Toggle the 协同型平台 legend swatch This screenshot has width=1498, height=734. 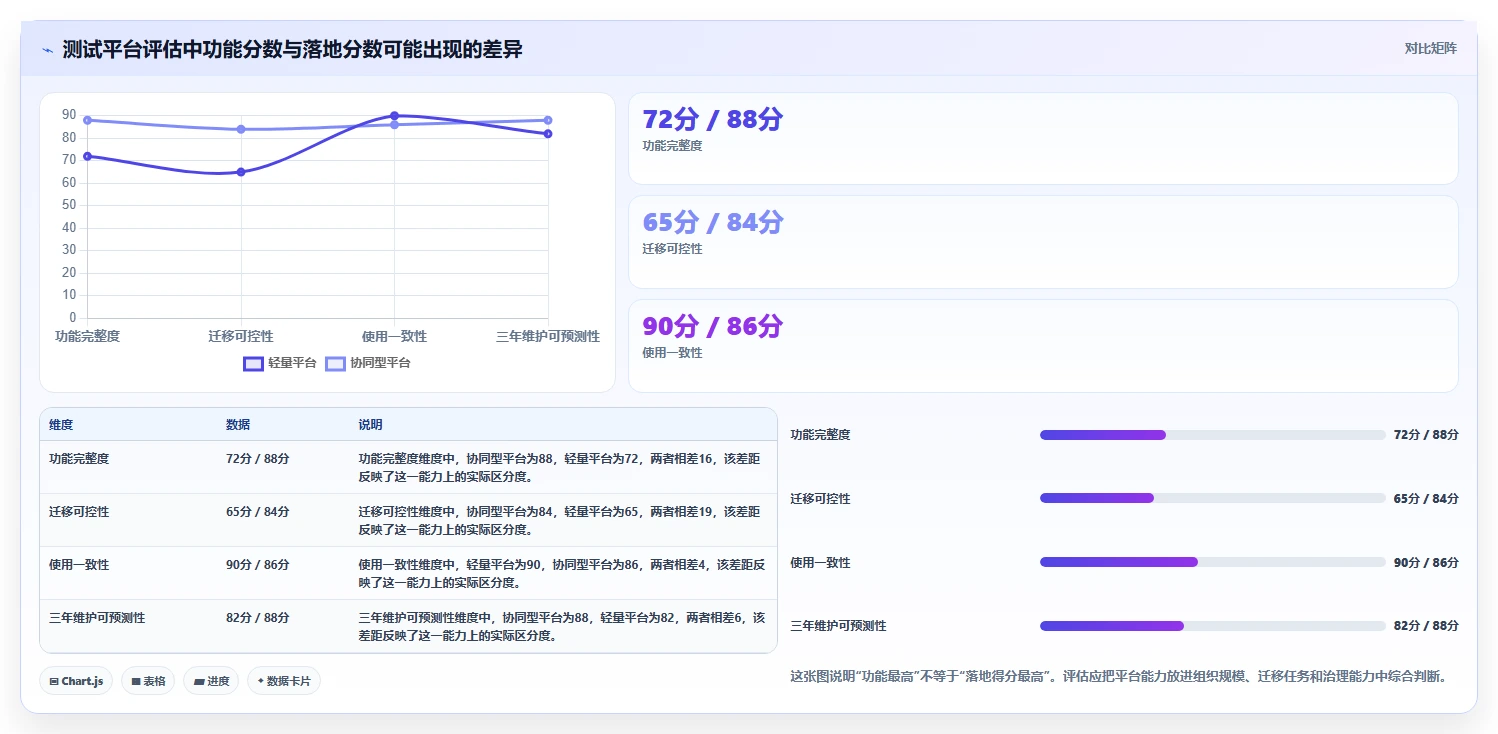tap(336, 363)
